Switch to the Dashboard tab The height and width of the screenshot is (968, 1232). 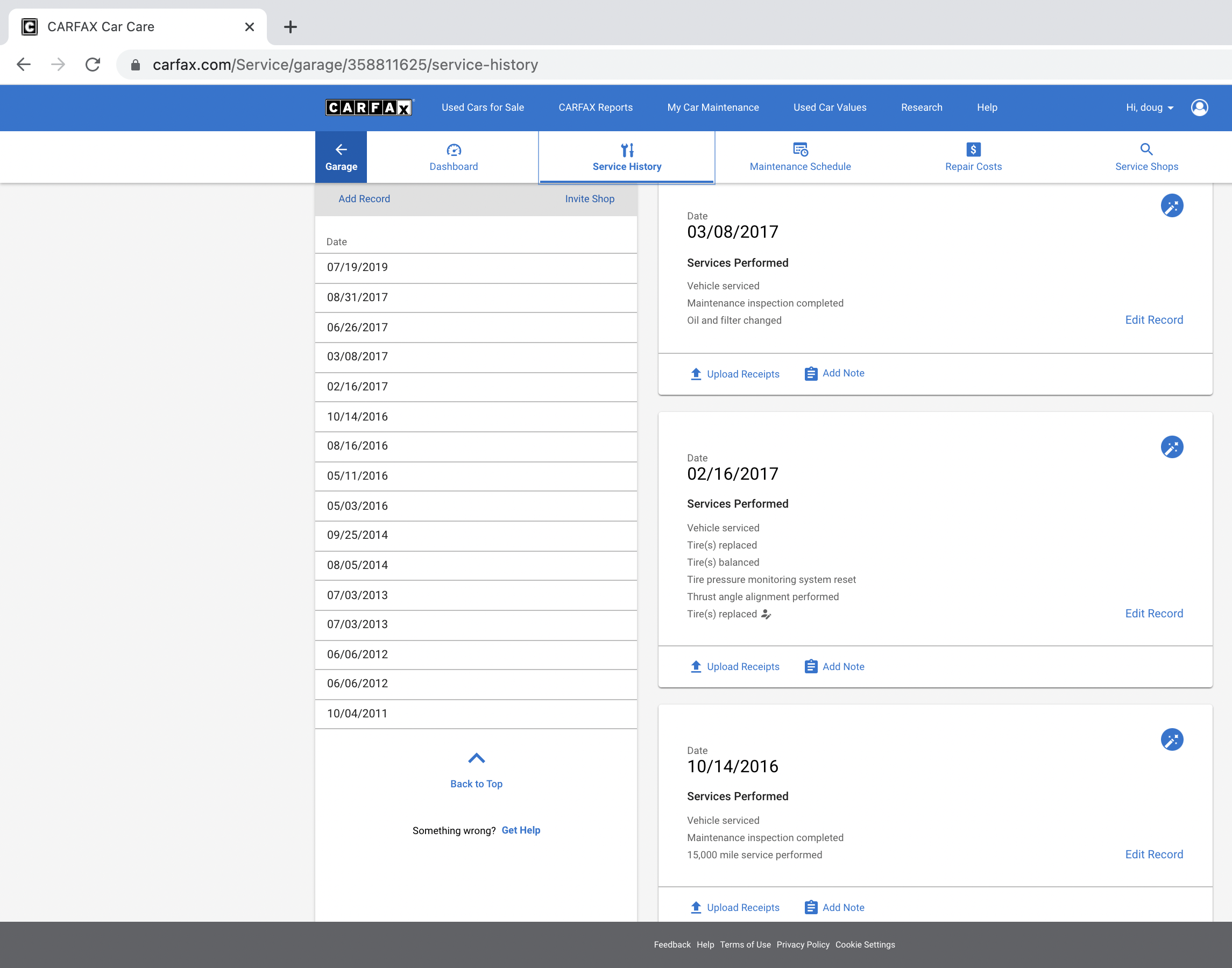pyautogui.click(x=454, y=157)
